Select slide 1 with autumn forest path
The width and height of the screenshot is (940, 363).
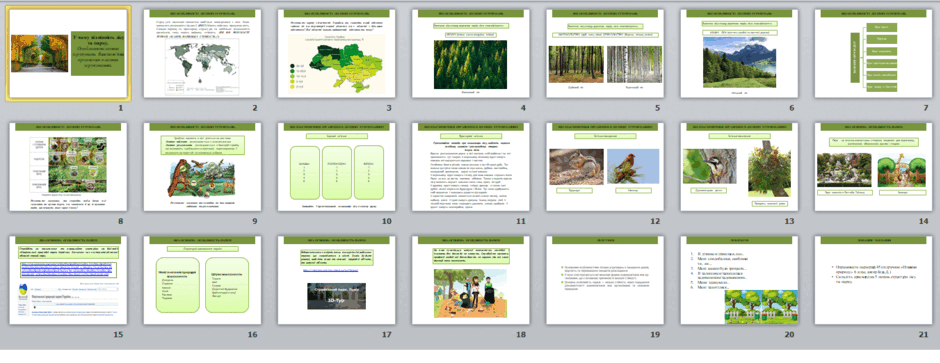pyautogui.click(x=68, y=53)
